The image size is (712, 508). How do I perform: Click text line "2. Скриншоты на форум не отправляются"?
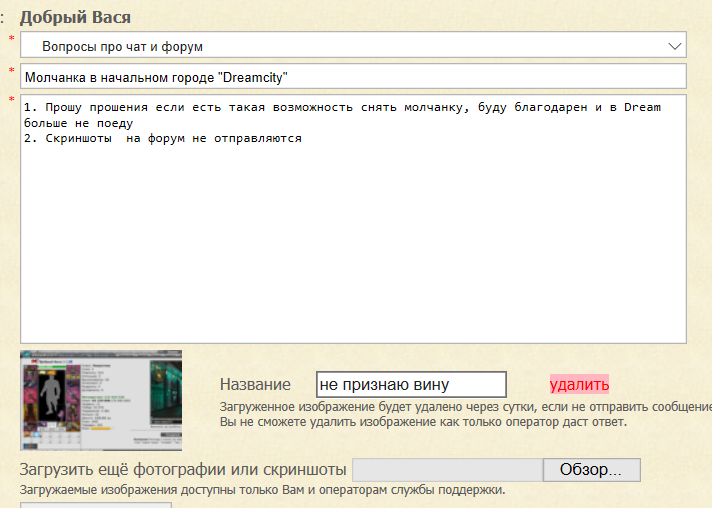click(x=163, y=138)
